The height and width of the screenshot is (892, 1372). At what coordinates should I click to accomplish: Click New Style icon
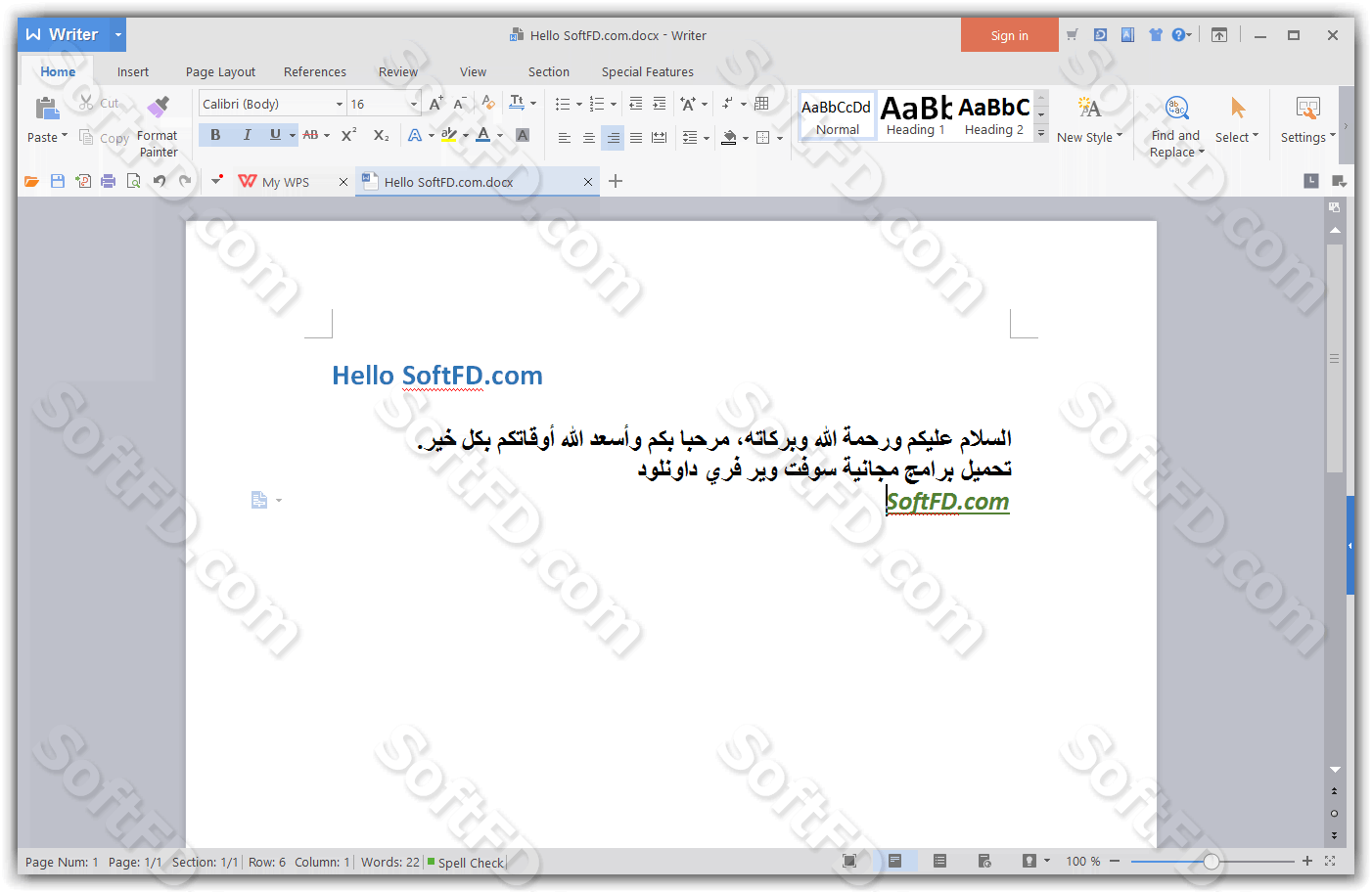pyautogui.click(x=1089, y=108)
